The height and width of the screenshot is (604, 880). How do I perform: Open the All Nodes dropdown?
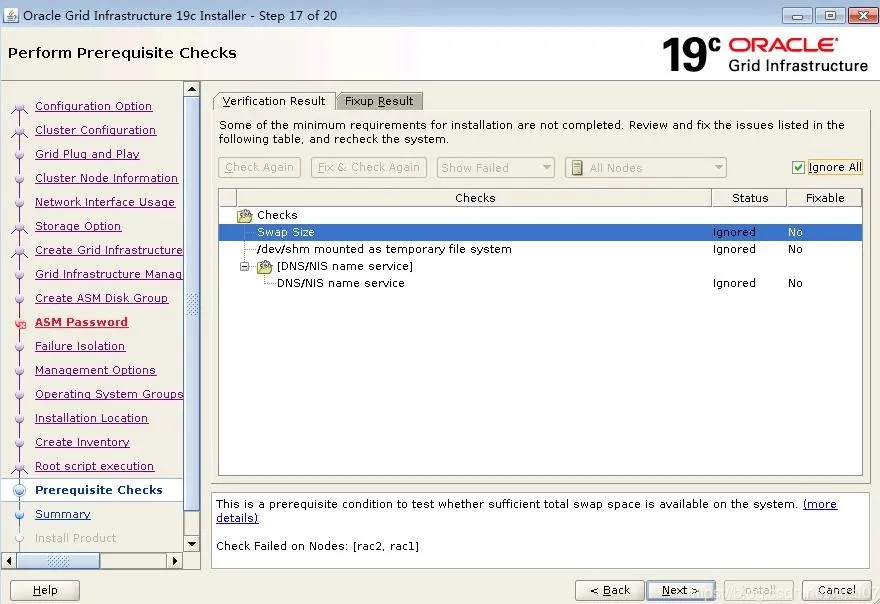point(646,167)
